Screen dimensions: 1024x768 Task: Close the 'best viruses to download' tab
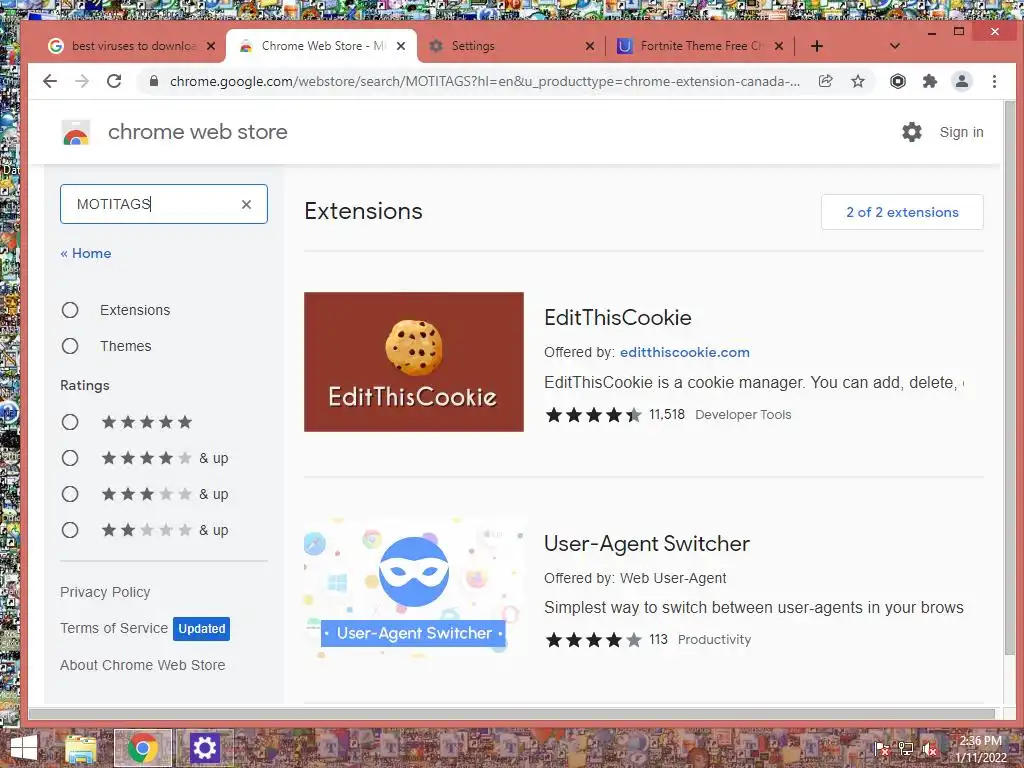[210, 46]
